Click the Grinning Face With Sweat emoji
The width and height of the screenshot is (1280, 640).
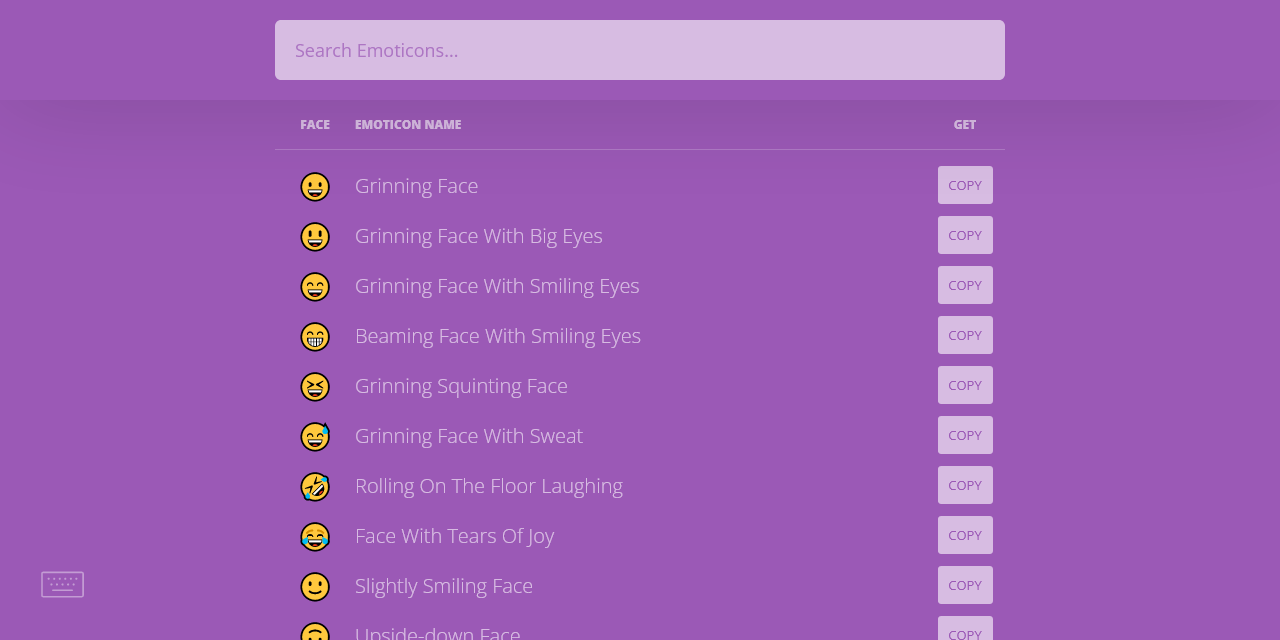[315, 436]
